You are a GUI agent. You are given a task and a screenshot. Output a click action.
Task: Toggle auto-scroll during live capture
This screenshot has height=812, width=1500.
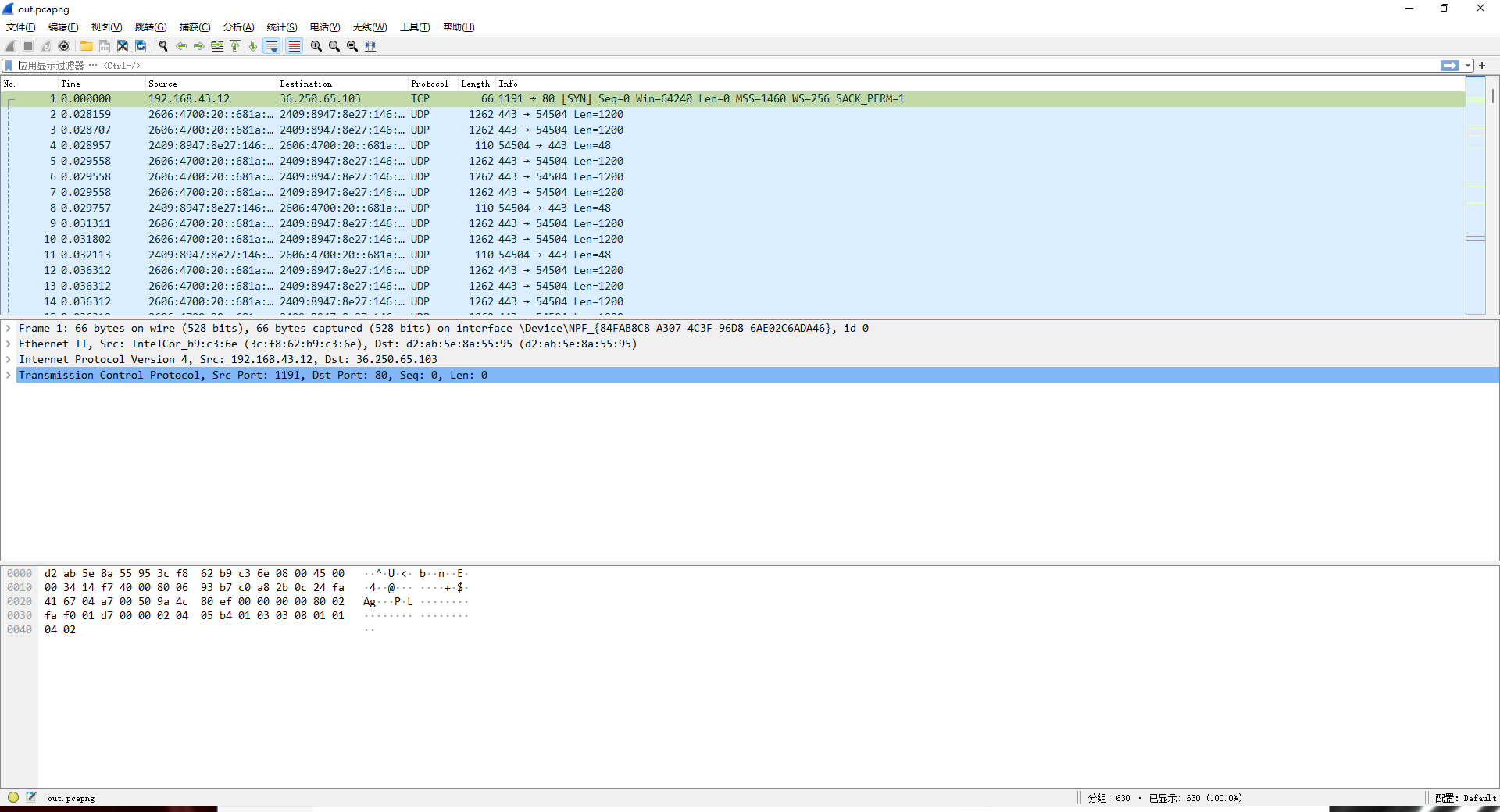[x=272, y=46]
